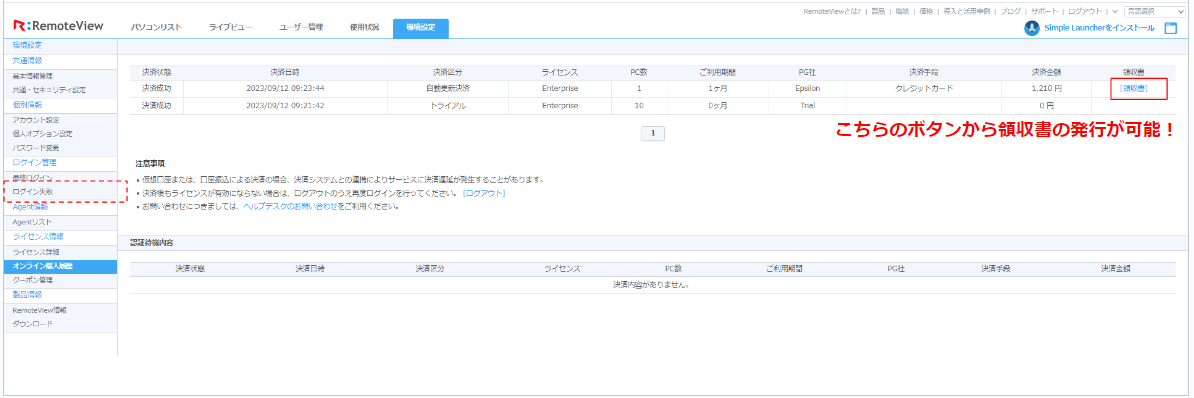Open the ライブビュー tab
The height and width of the screenshot is (398, 1194).
pos(231,28)
